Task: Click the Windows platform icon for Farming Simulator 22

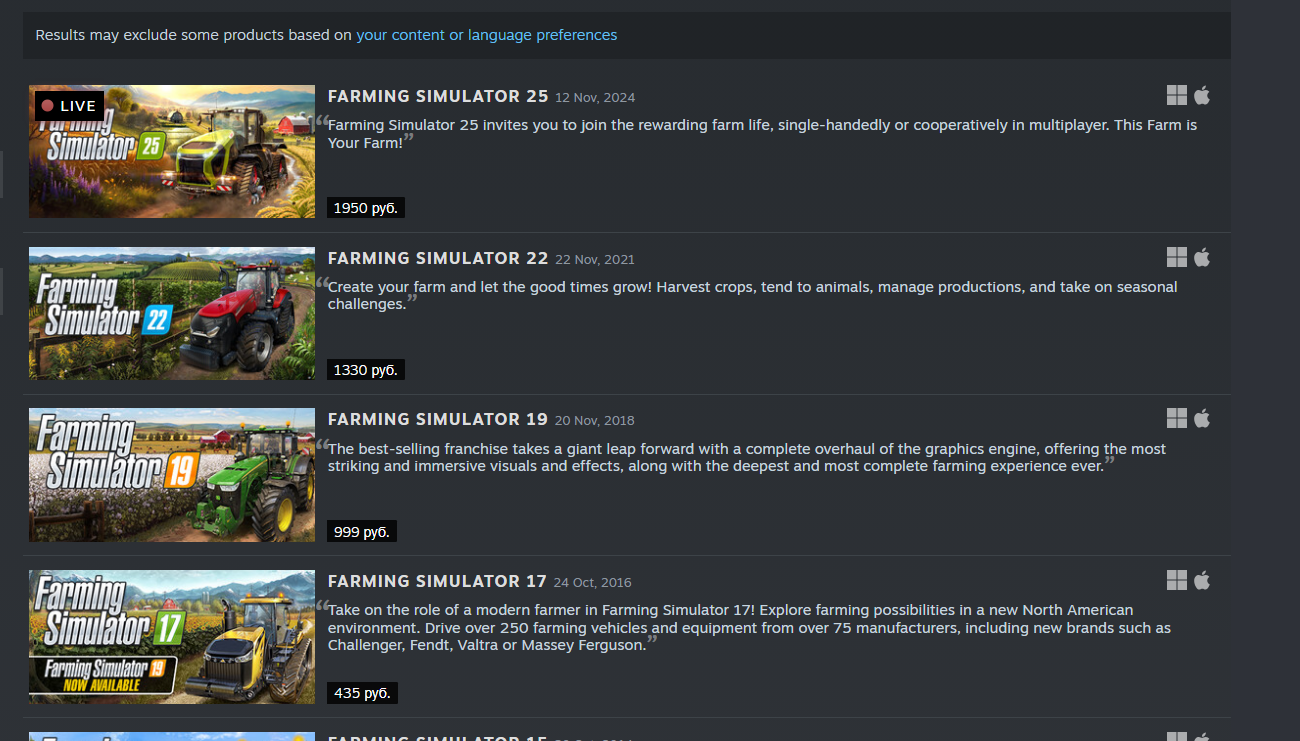Action: [1176, 257]
